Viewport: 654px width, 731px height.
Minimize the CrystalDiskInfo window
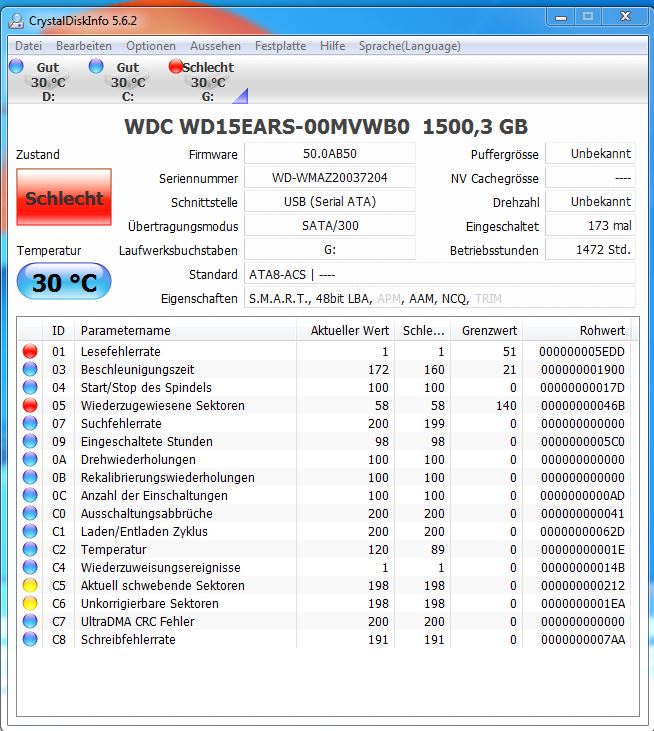[x=561, y=18]
